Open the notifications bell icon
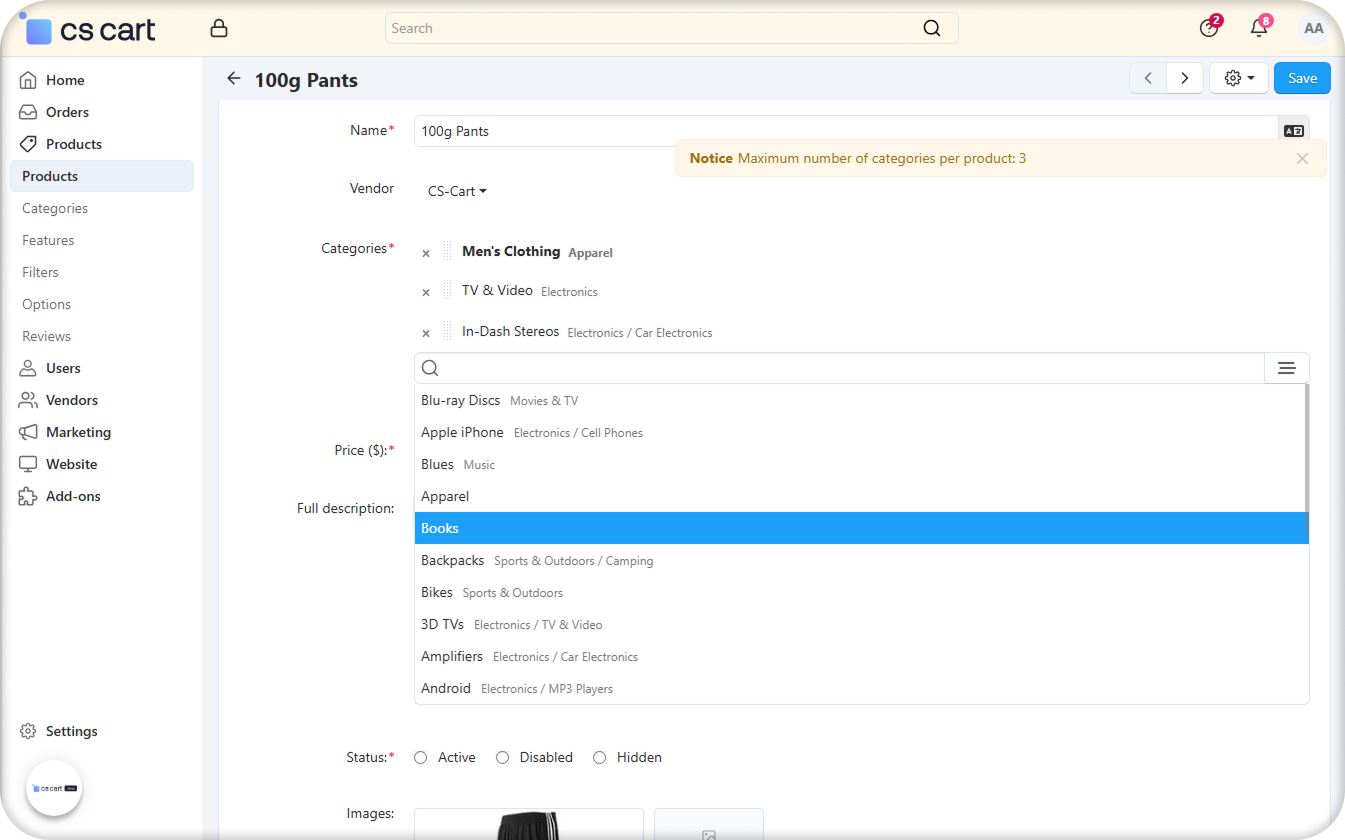 (1259, 29)
